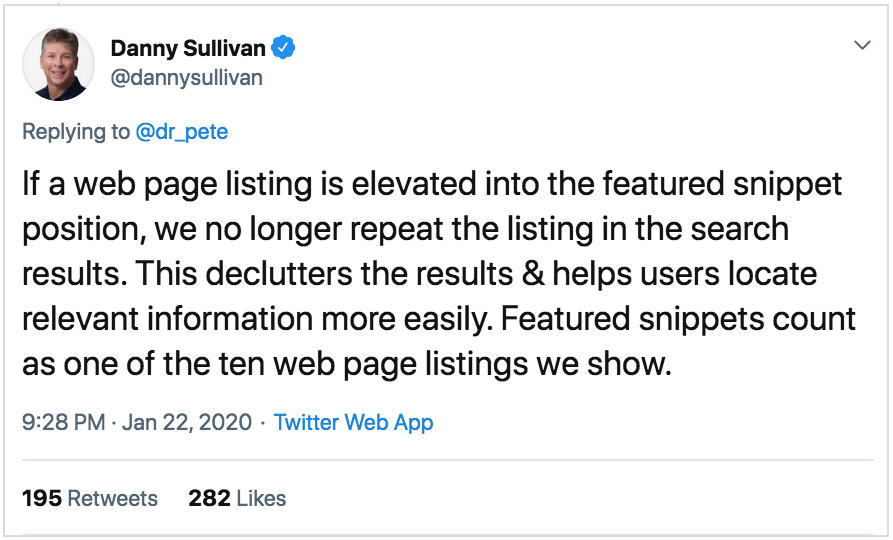The image size is (893, 540).
Task: View the 282 Likes list
Action: (237, 498)
